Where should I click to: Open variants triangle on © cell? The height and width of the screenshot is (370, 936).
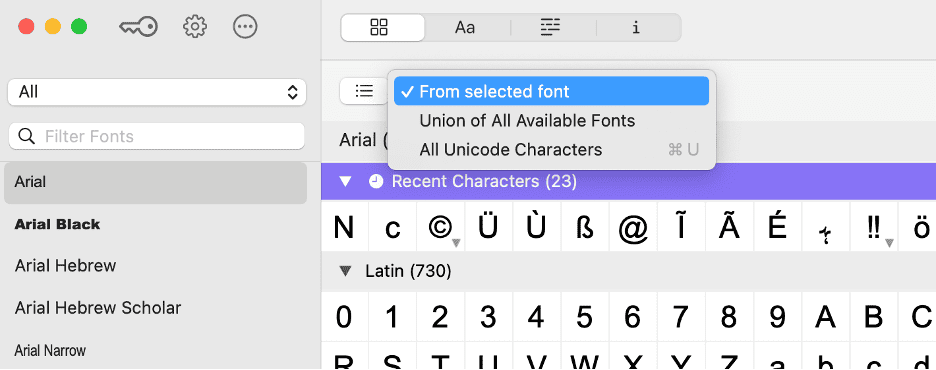click(456, 243)
